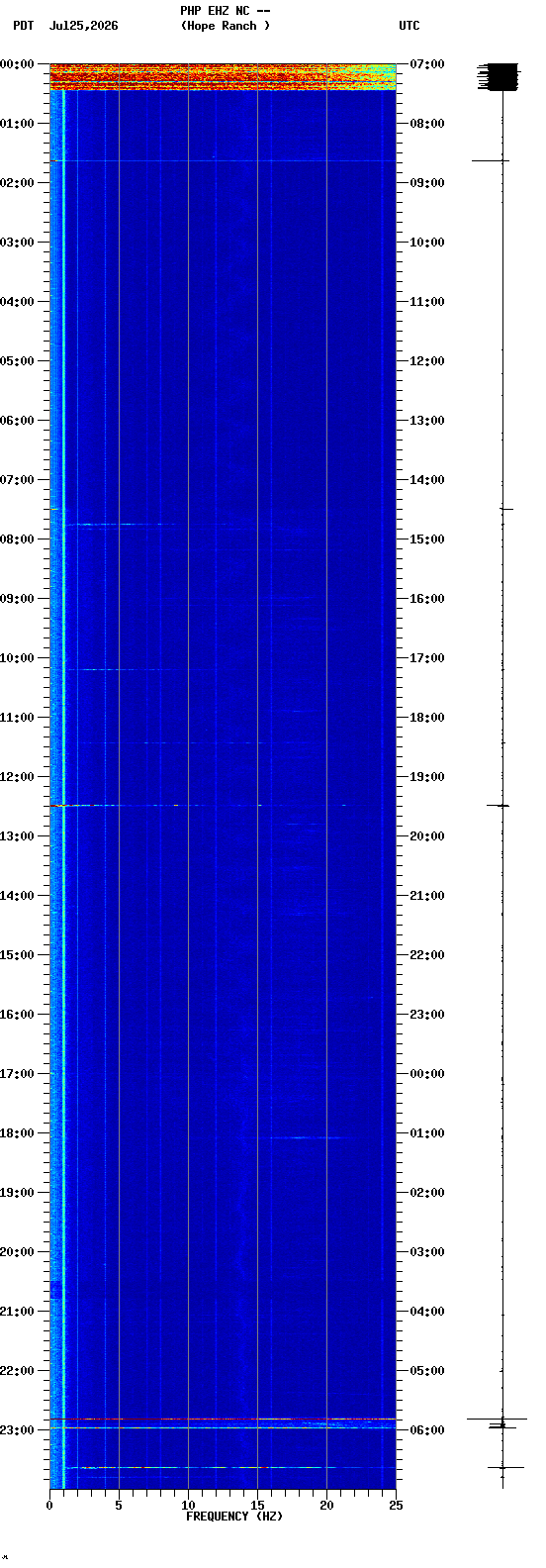546x1568 pixels.
Task: Click the UTC time label '04:00'
Action: [x=427, y=1312]
